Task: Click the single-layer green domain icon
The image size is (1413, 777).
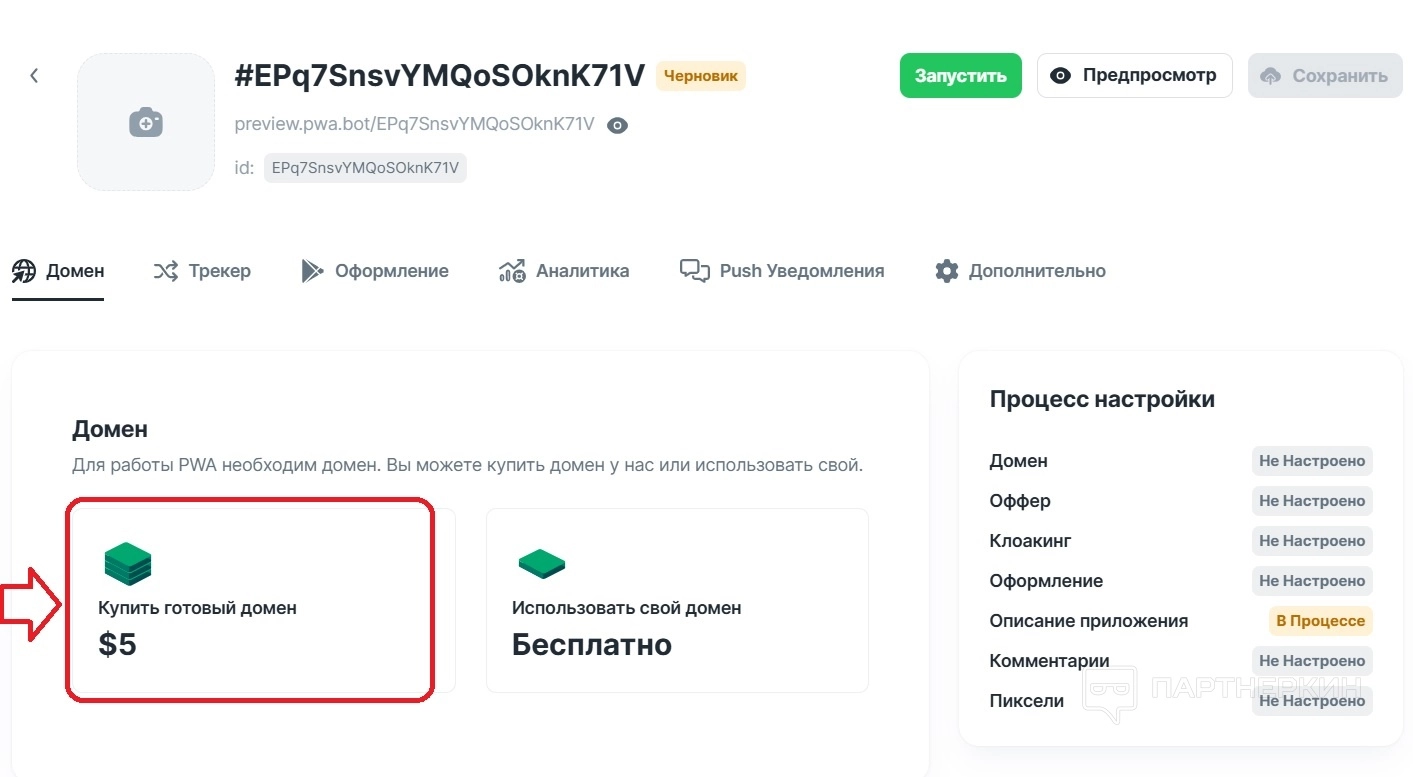Action: click(541, 564)
